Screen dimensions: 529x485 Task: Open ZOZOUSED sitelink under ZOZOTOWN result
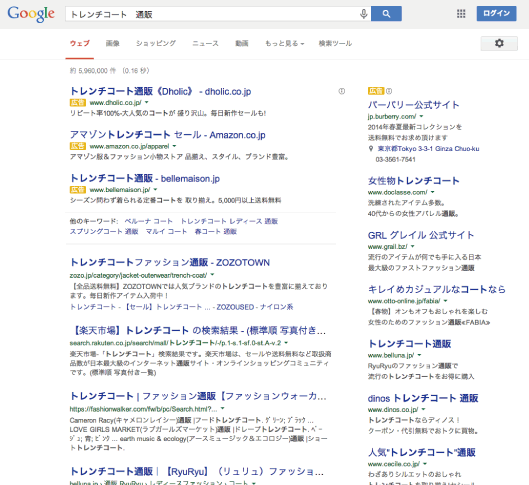235,307
